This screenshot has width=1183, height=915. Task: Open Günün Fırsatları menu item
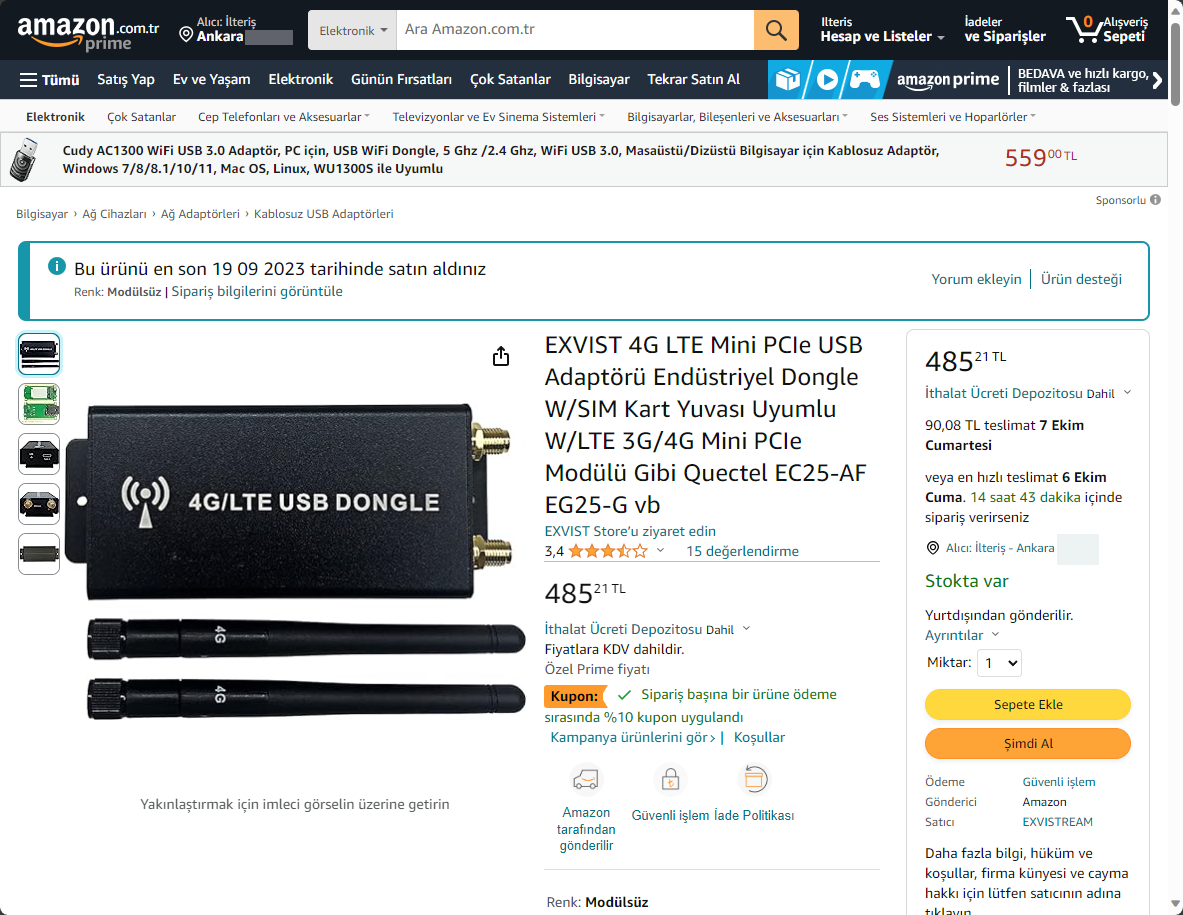[401, 79]
